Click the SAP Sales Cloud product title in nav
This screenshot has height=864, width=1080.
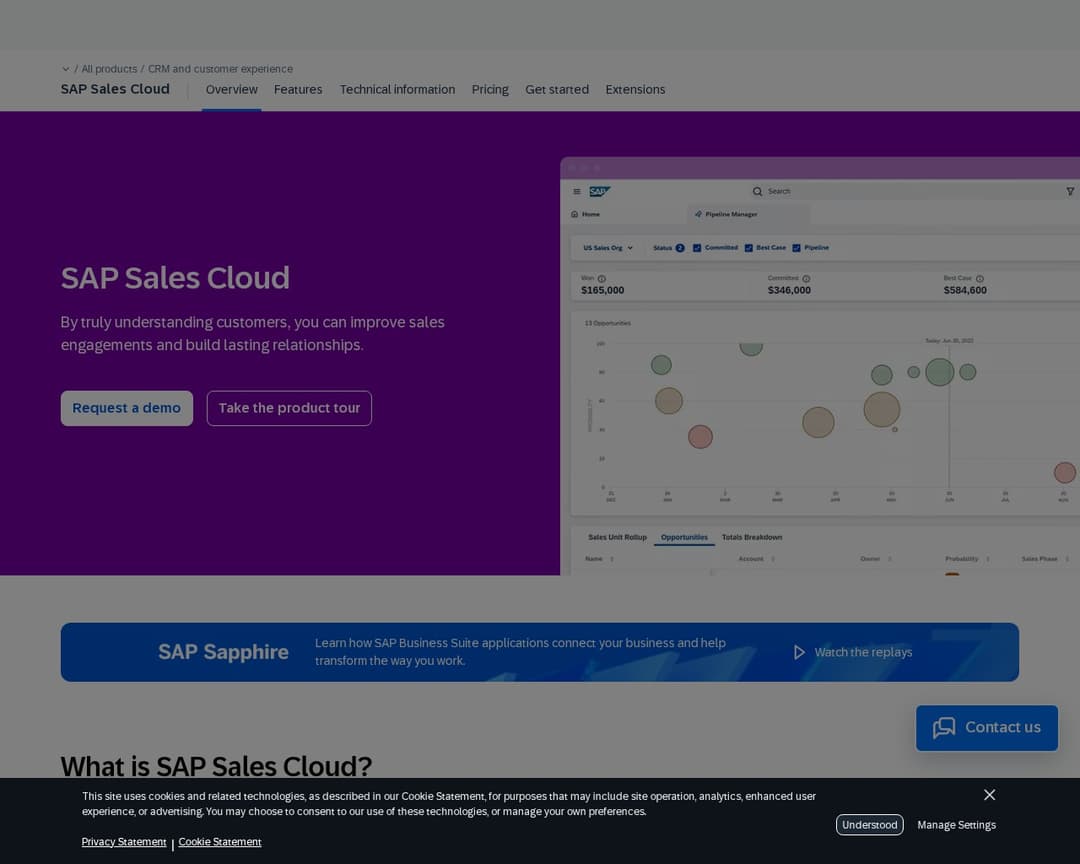pos(115,89)
